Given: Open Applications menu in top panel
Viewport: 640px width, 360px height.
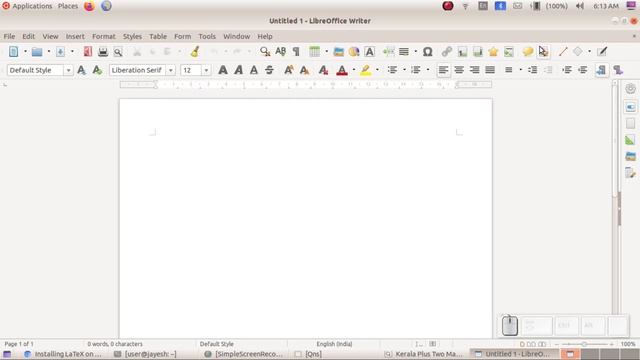Looking at the screenshot, I should [27, 6].
